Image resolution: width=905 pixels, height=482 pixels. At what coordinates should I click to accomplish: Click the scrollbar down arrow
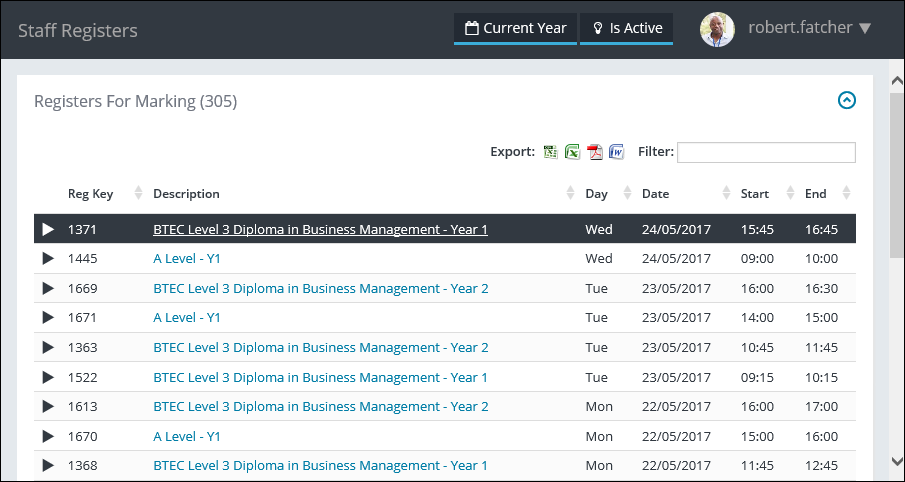(x=896, y=461)
